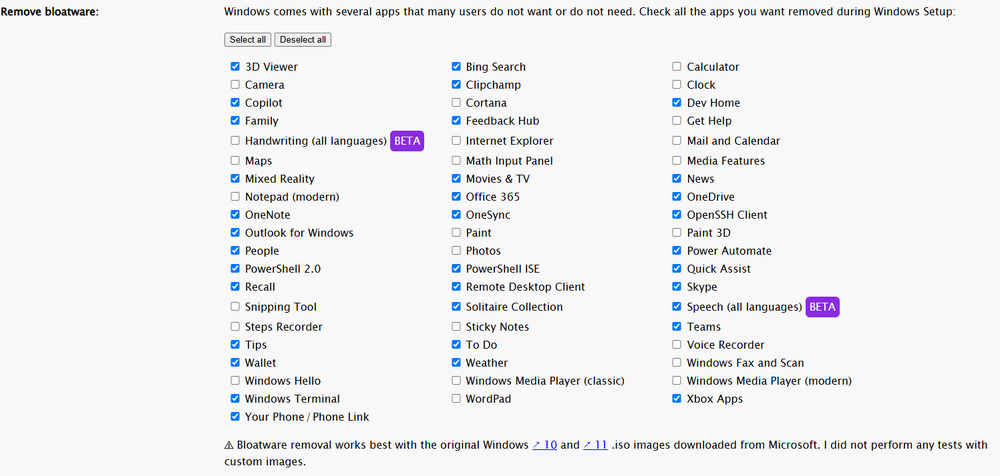Uncheck the Recall checkbox
The height and width of the screenshot is (476, 1000).
235,286
